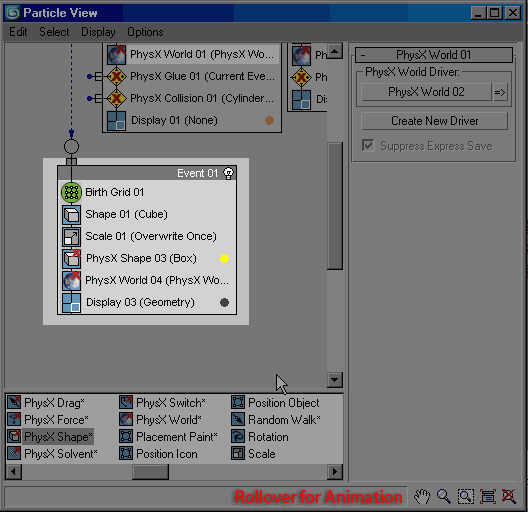The height and width of the screenshot is (512, 528).
Task: Click the PhysX World 04 globe icon
Action: click(x=71, y=281)
